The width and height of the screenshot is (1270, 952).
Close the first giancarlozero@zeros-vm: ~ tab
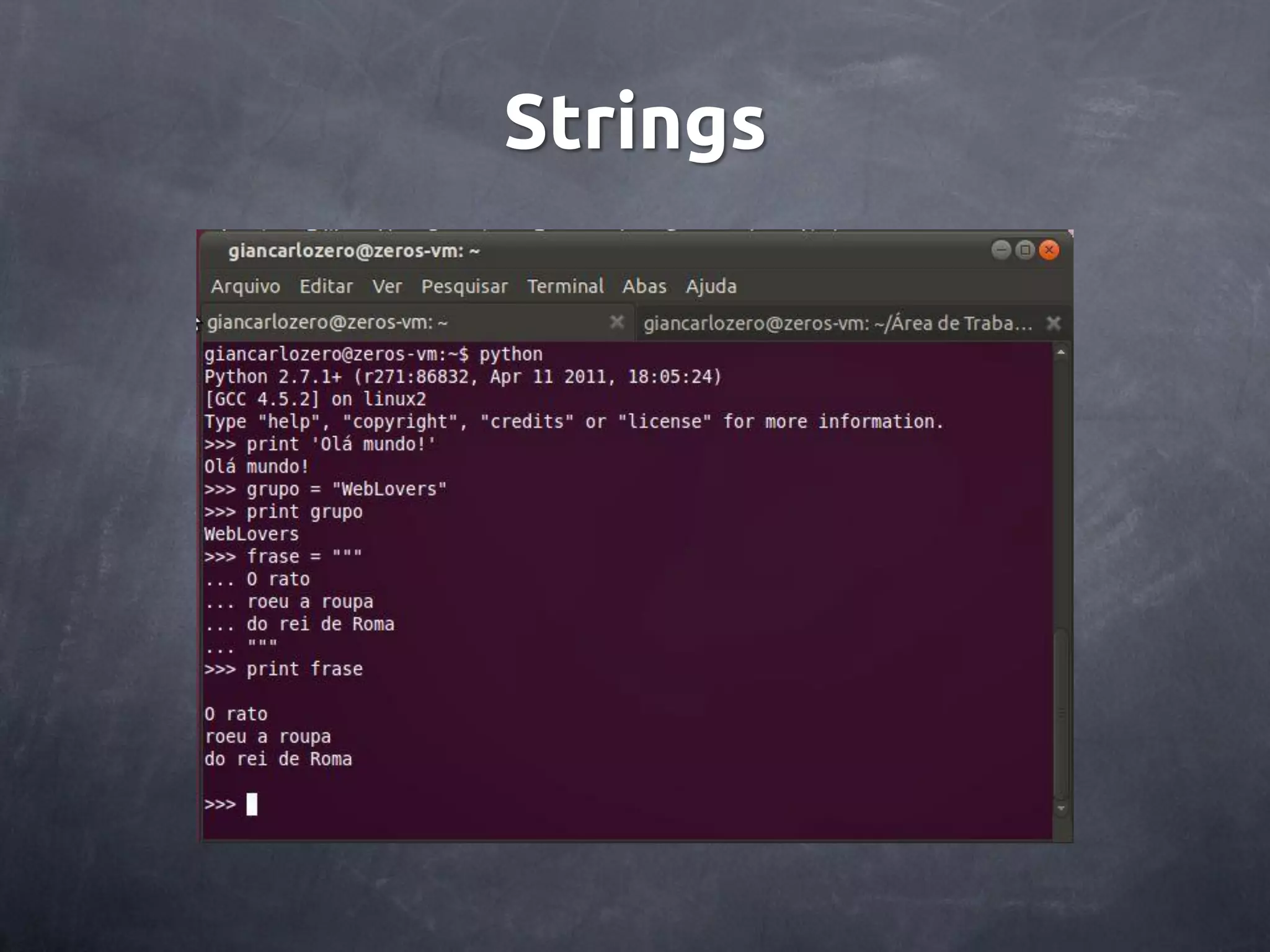point(617,322)
